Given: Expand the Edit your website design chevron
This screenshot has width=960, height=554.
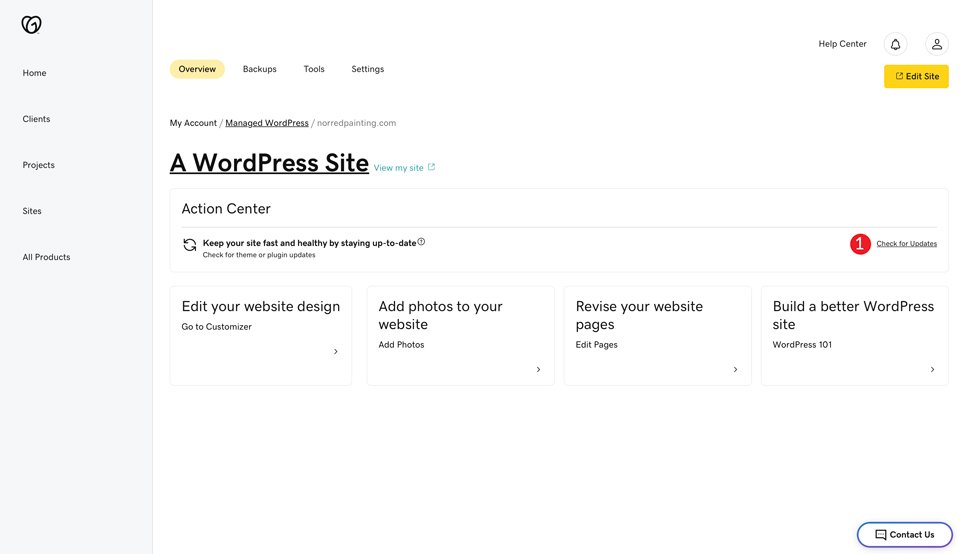Looking at the screenshot, I should (336, 351).
